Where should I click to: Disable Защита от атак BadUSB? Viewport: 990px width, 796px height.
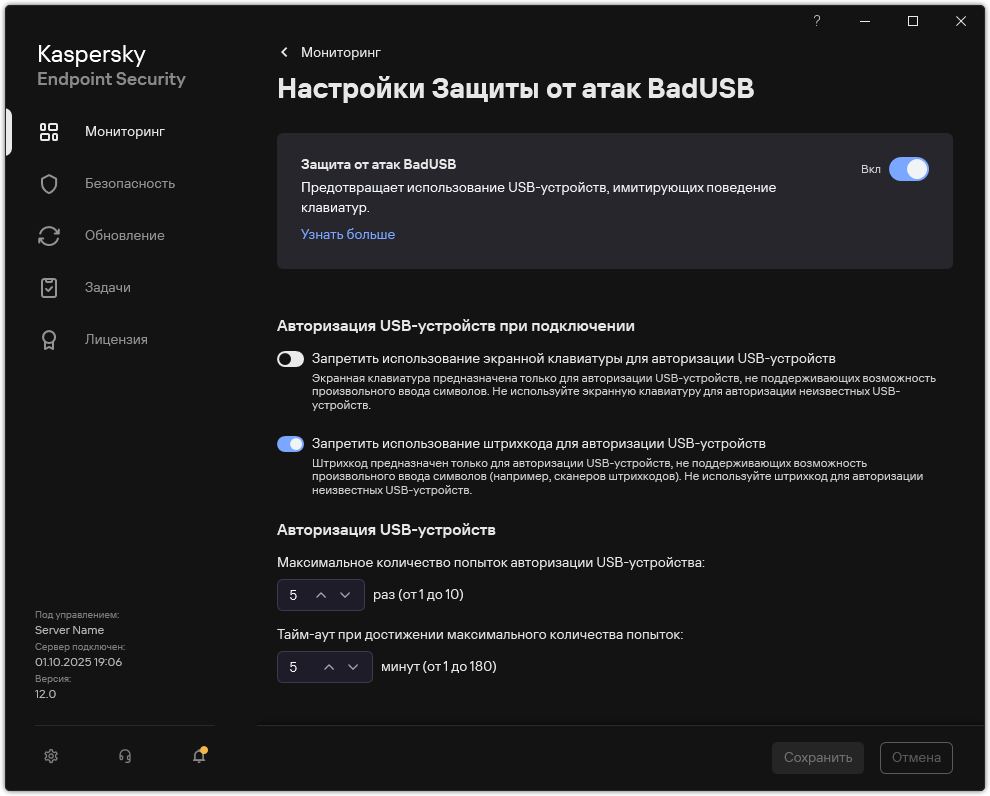coord(910,169)
